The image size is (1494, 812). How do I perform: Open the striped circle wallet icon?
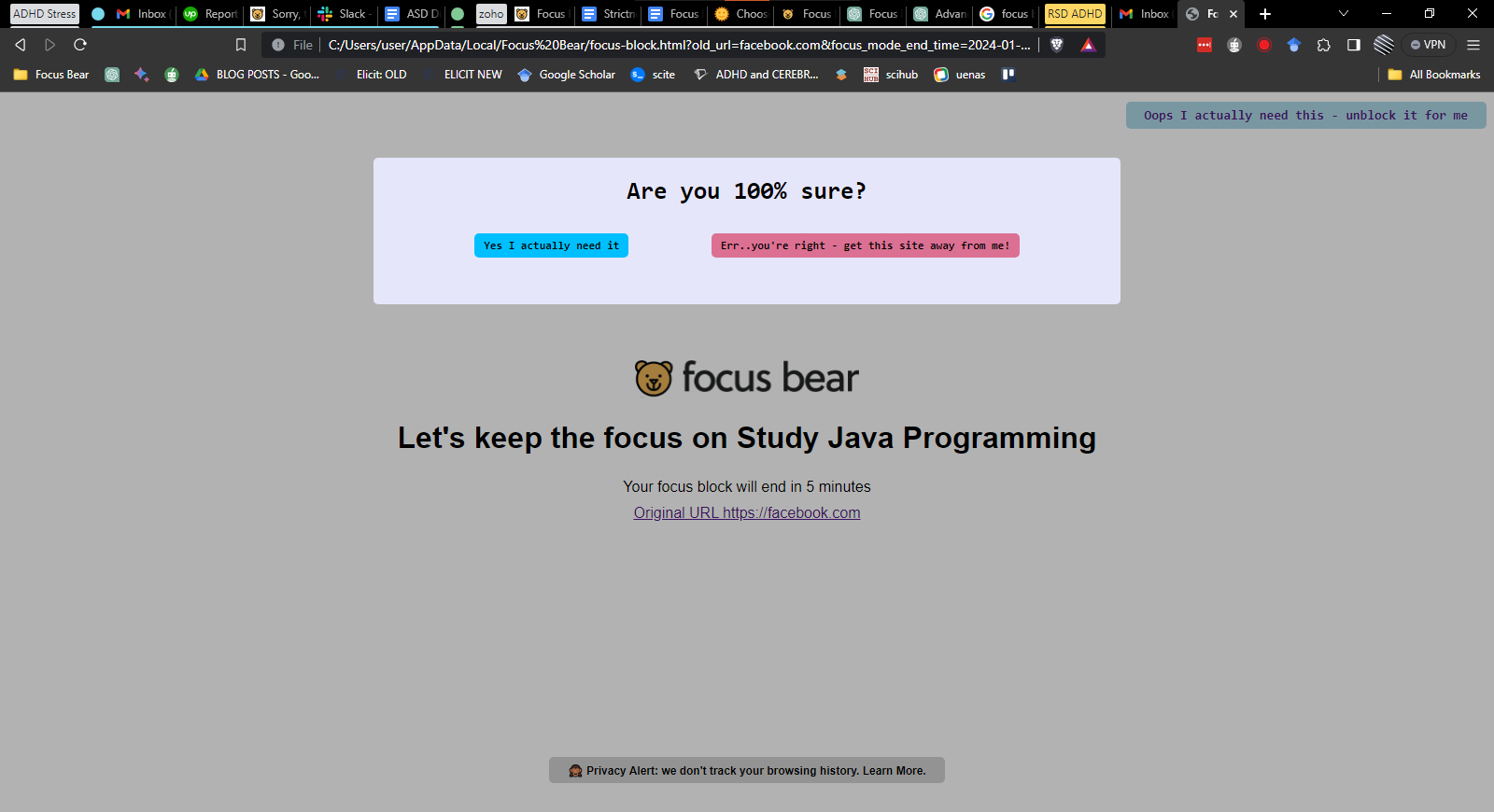(1384, 45)
